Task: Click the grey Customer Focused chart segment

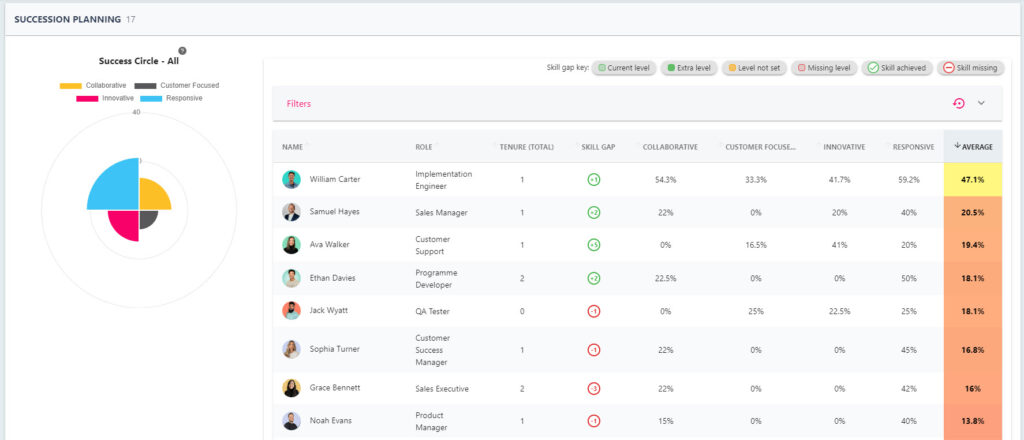Action: tap(146, 217)
